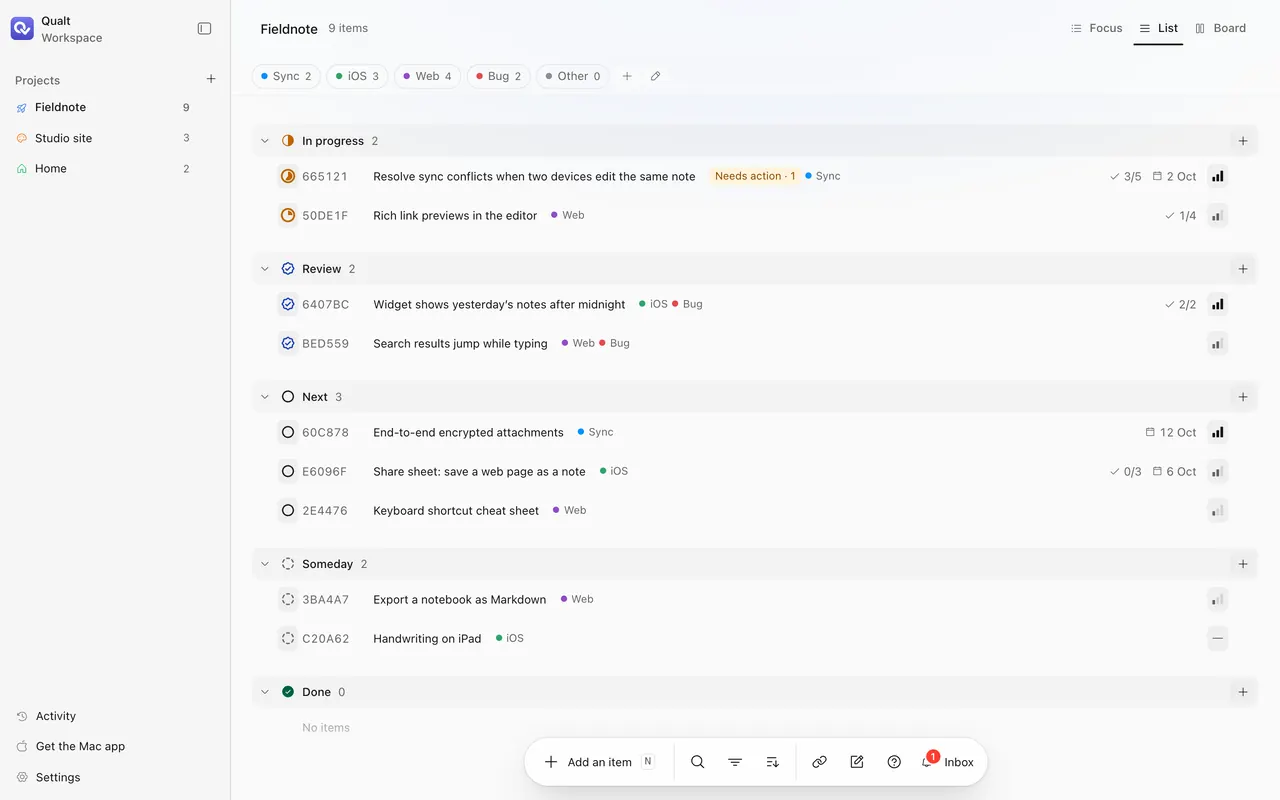The image size is (1280, 800).
Task: Toggle status circle of item E6096F
Action: pos(288,471)
